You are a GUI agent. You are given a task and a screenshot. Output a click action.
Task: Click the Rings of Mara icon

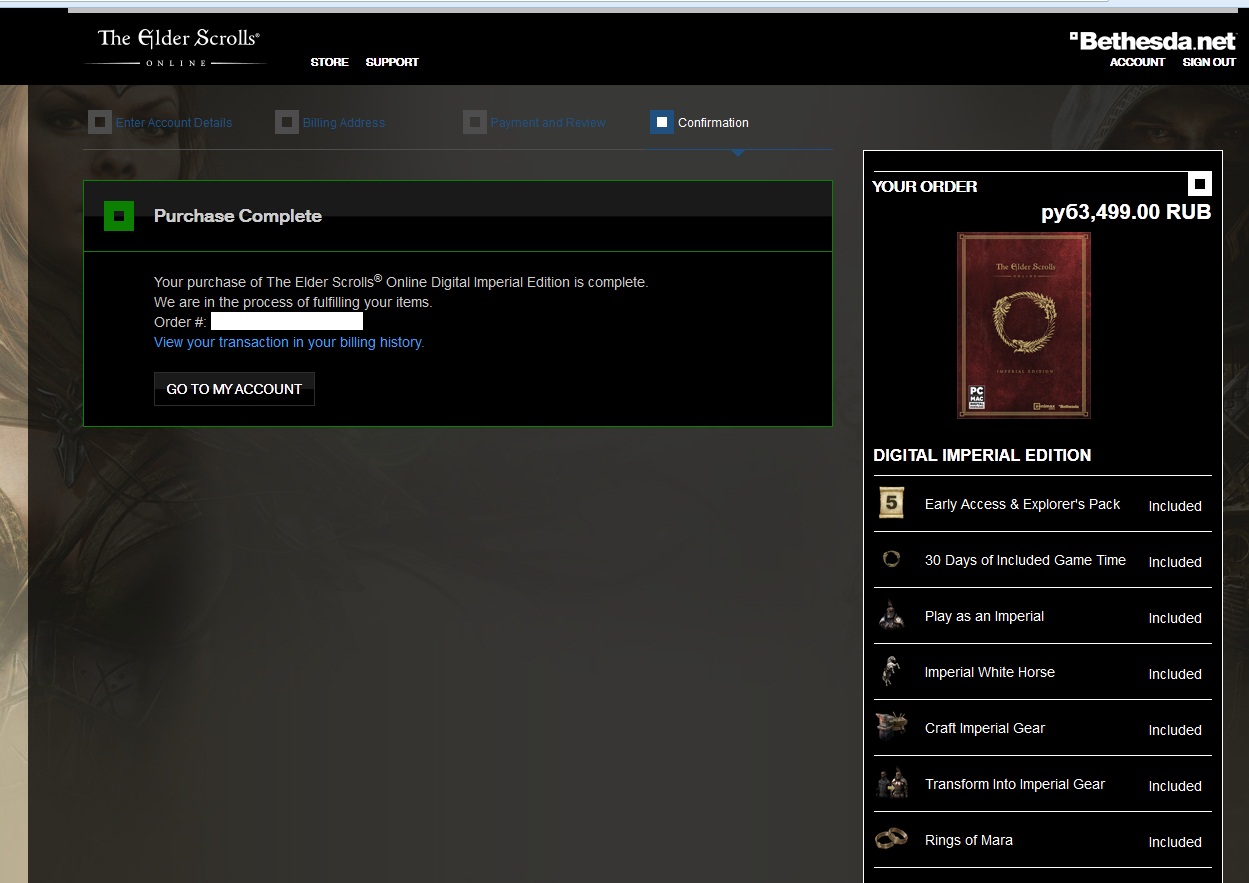click(891, 839)
